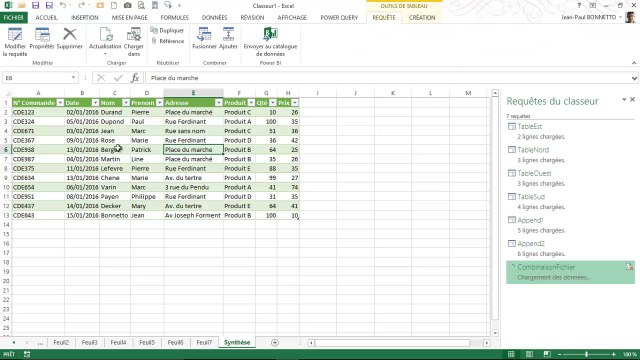Select the Append1 query
The height and width of the screenshot is (360, 640).
(571, 225)
